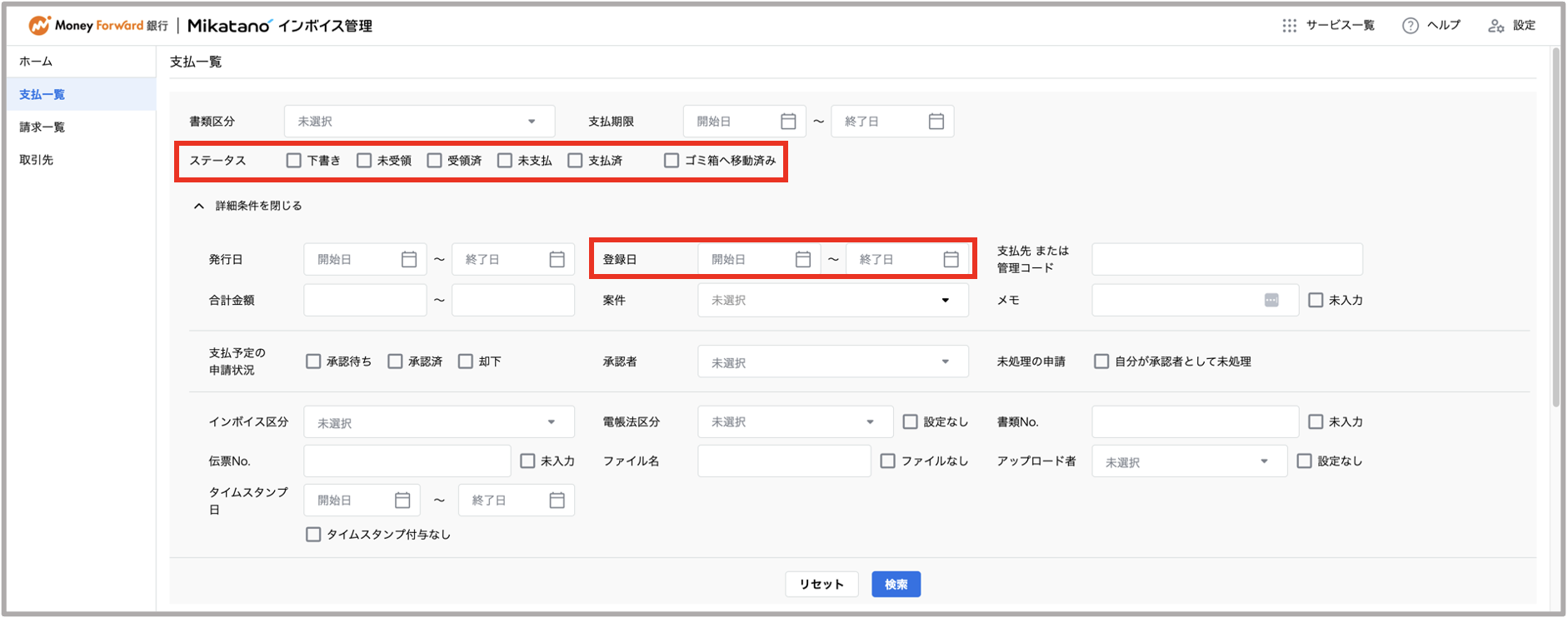
Task: Click the 検索 button
Action: coord(896,585)
